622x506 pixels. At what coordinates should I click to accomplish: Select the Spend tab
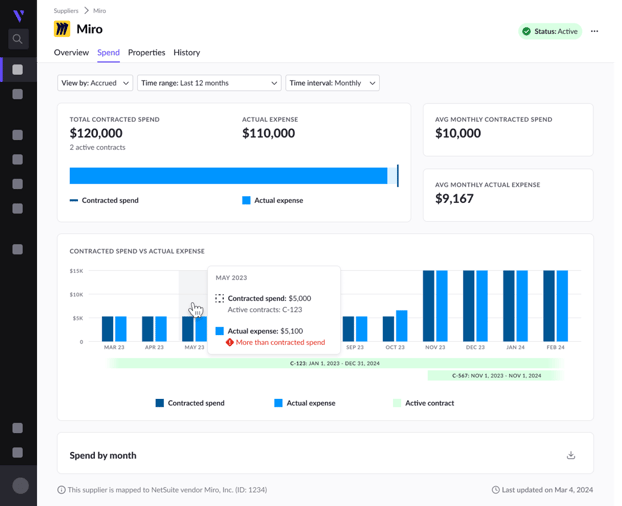[x=108, y=52]
